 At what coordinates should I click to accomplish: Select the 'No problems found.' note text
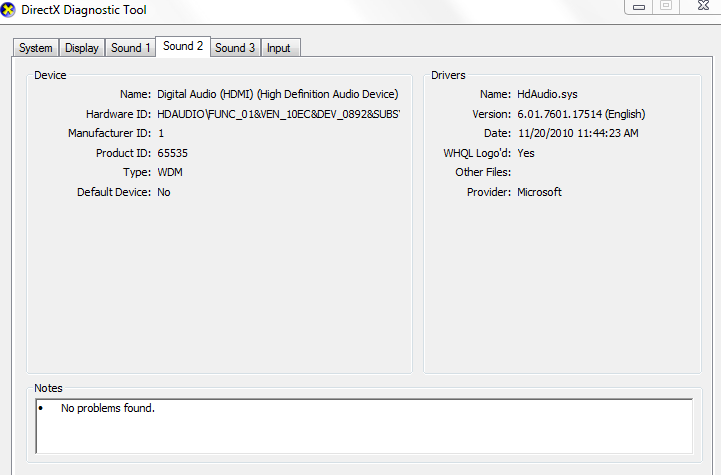[x=108, y=408]
